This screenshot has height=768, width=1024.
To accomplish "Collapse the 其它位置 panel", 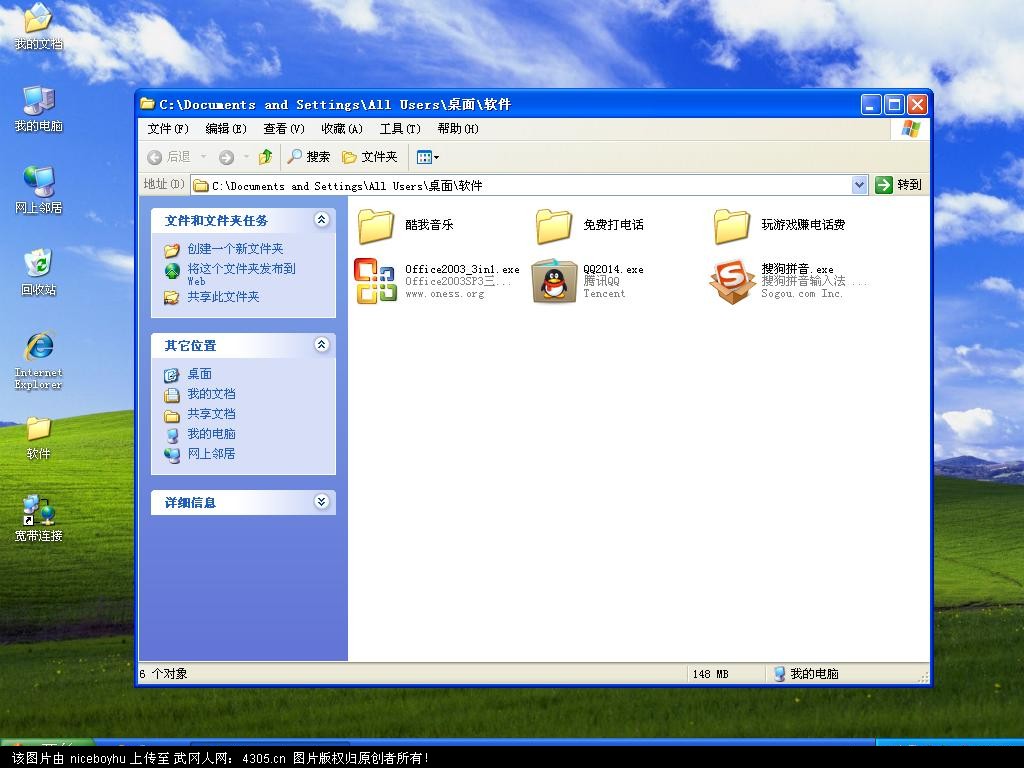I will coord(321,345).
